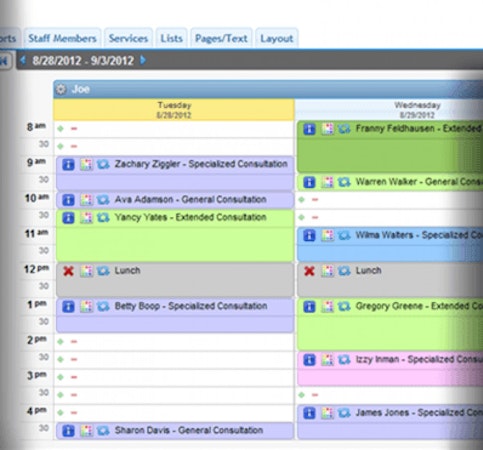The image size is (483, 450).
Task: Change color of Sharon Davis appointment
Action: click(x=86, y=430)
